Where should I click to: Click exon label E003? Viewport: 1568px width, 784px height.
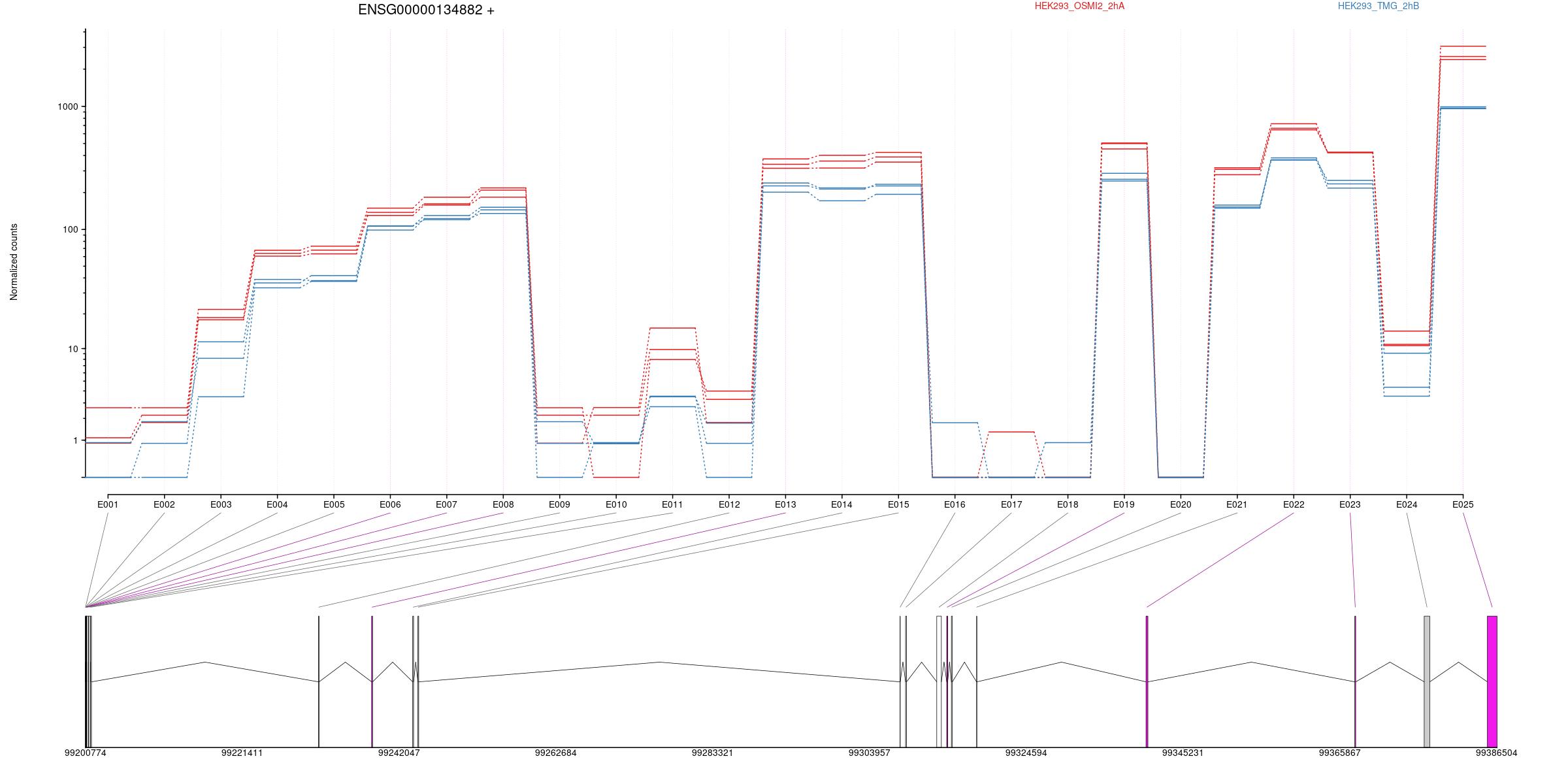pos(221,504)
